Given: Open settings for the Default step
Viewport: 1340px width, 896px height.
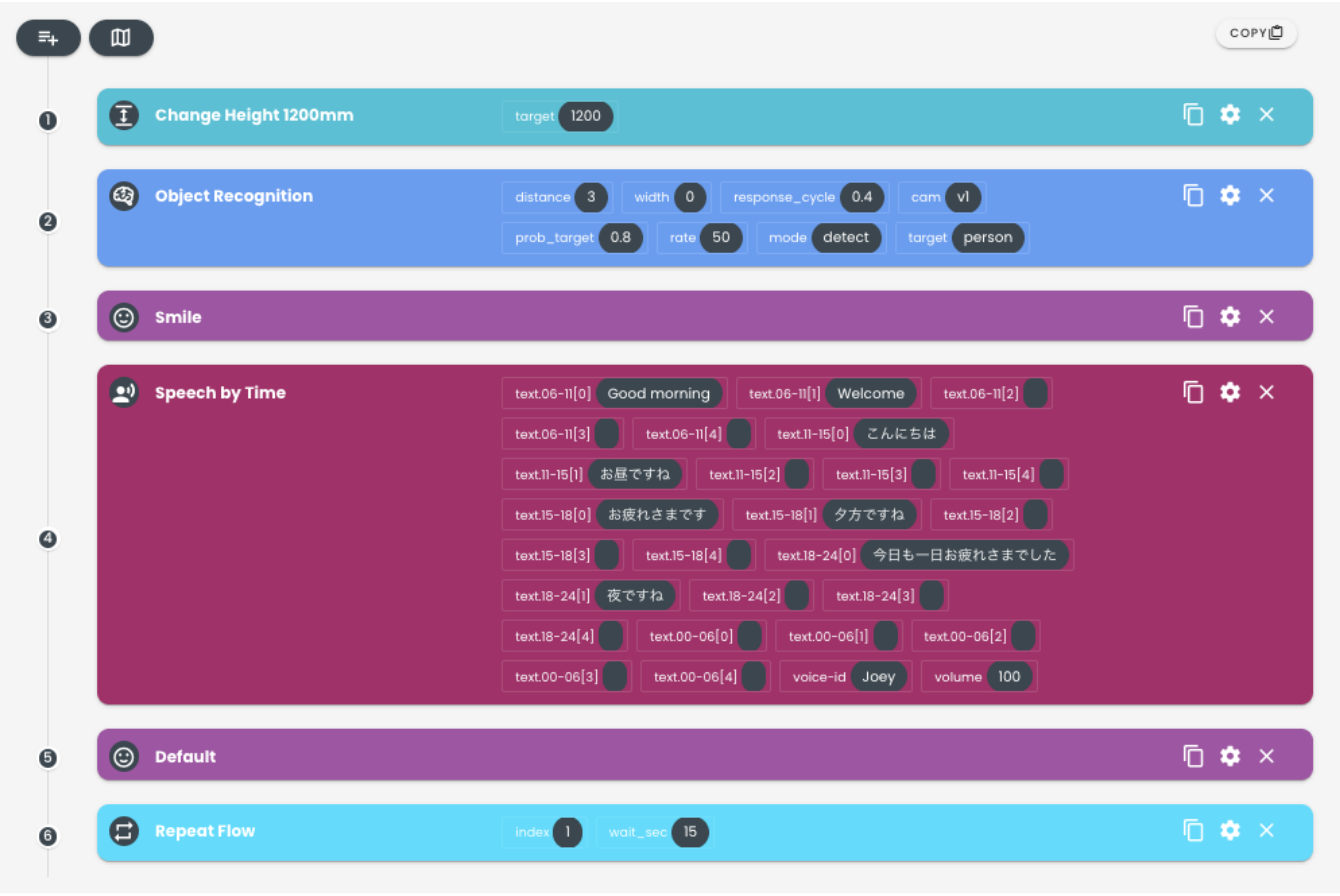Looking at the screenshot, I should click(1230, 756).
